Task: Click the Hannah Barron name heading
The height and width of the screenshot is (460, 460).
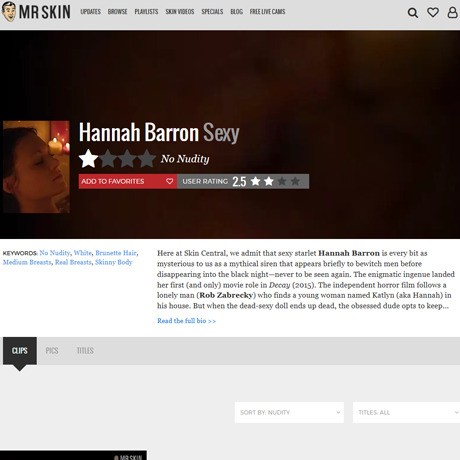Action: pyautogui.click(x=139, y=133)
